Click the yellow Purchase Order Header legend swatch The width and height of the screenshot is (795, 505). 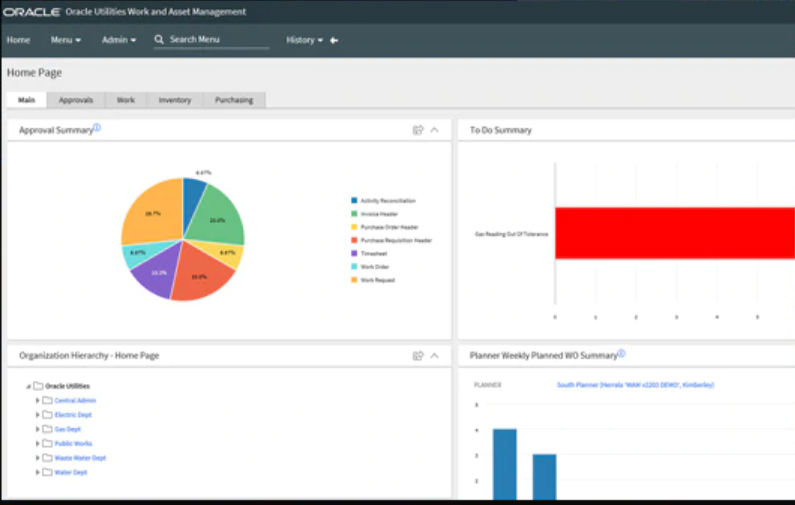click(354, 227)
